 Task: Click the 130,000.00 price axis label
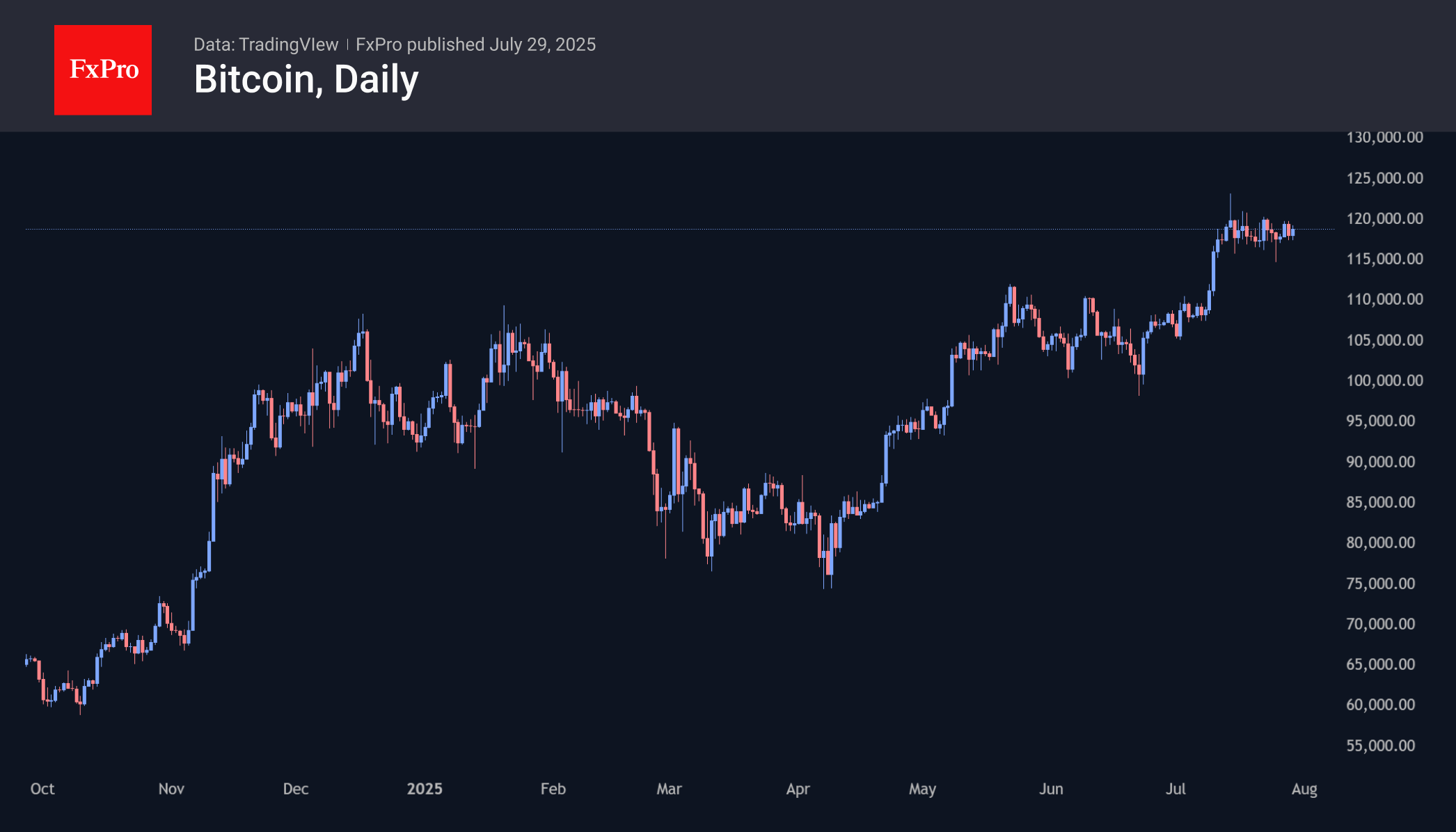(x=1384, y=137)
